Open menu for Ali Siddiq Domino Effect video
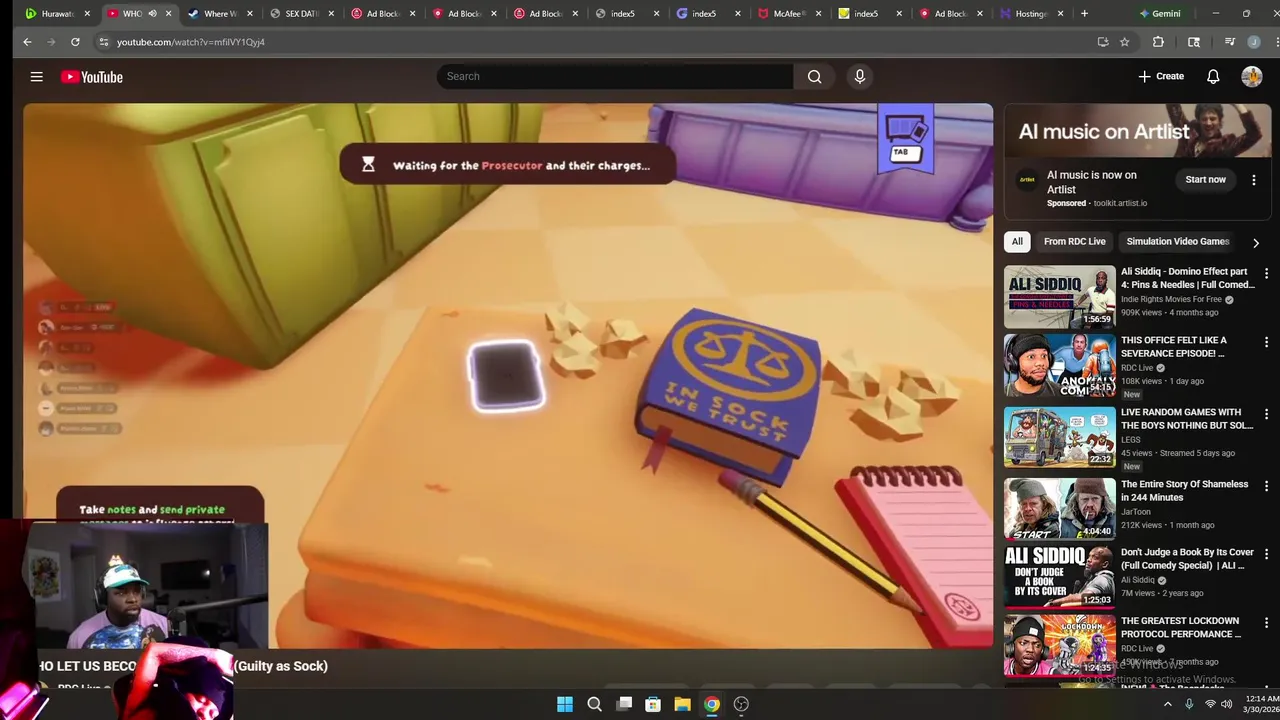Viewport: 1280px width, 720px height. pos(1266,273)
